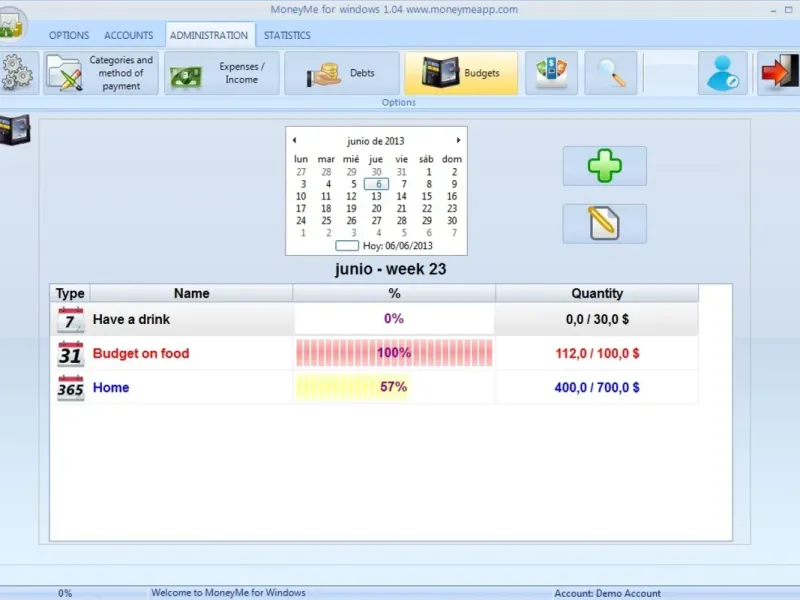The image size is (800, 600).
Task: Click the red arrow exit icon
Action: coord(779,73)
